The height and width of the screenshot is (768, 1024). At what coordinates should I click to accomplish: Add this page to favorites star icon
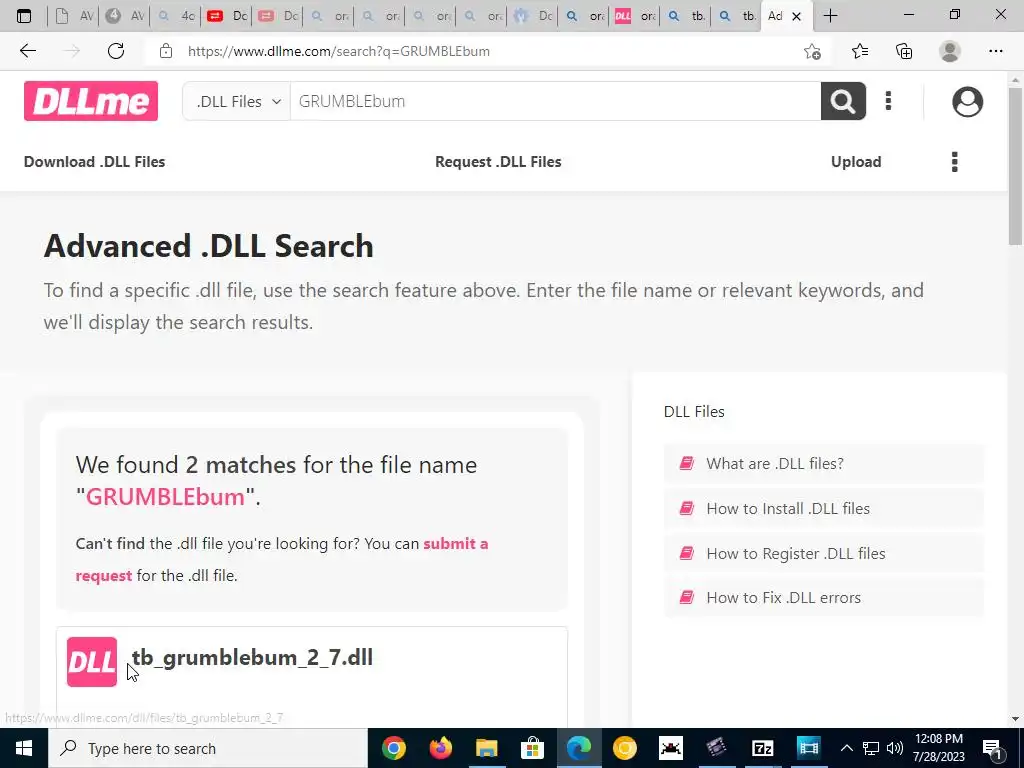[x=812, y=51]
